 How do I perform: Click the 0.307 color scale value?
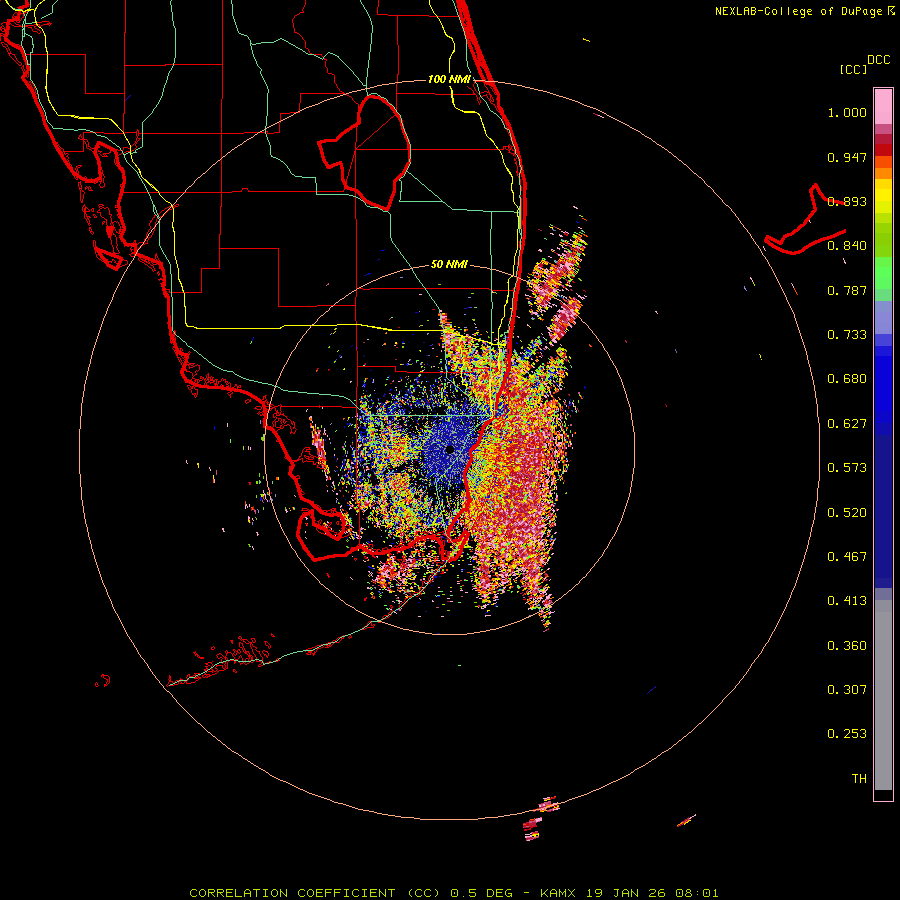tap(847, 690)
